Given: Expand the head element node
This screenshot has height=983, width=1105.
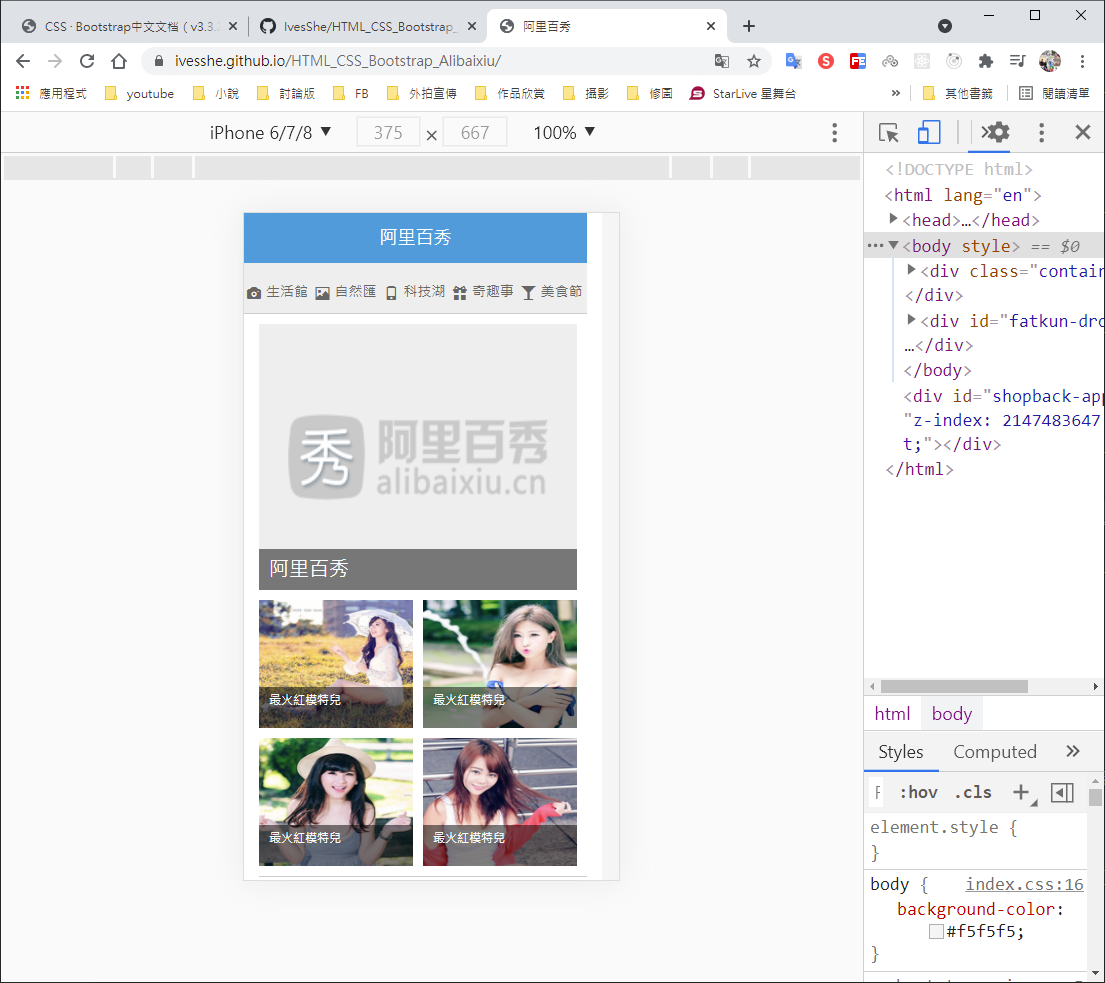Looking at the screenshot, I should (x=894, y=219).
